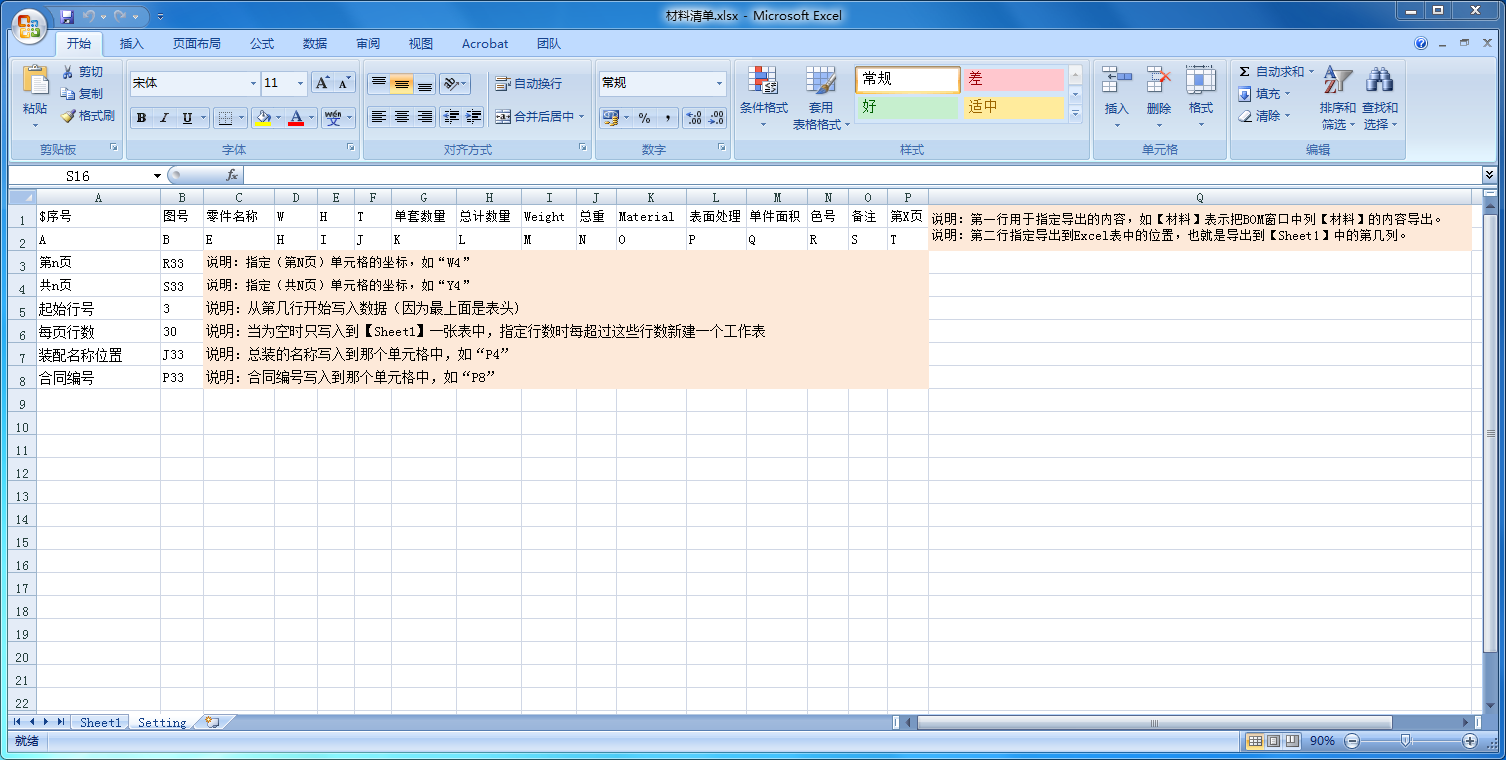The image size is (1506, 760).
Task: Expand the formula bar
Action: click(x=1489, y=175)
